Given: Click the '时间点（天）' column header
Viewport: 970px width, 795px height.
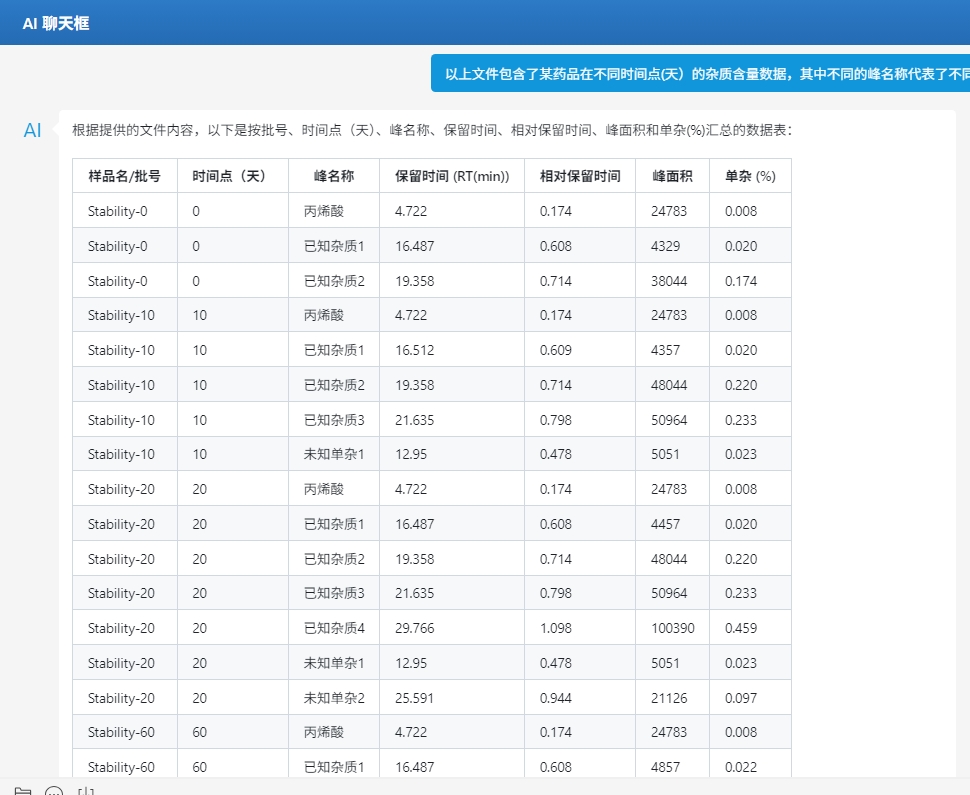Looking at the screenshot, I should tap(233, 176).
